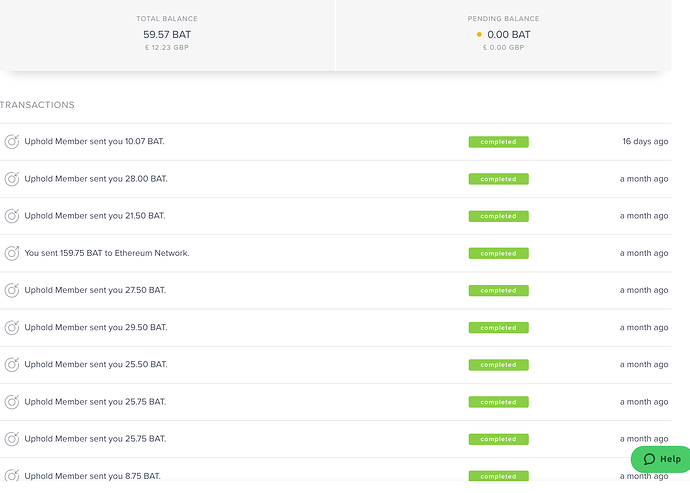Click the icon beside the 21.50 BAT transaction
This screenshot has width=690, height=493.
[12, 216]
